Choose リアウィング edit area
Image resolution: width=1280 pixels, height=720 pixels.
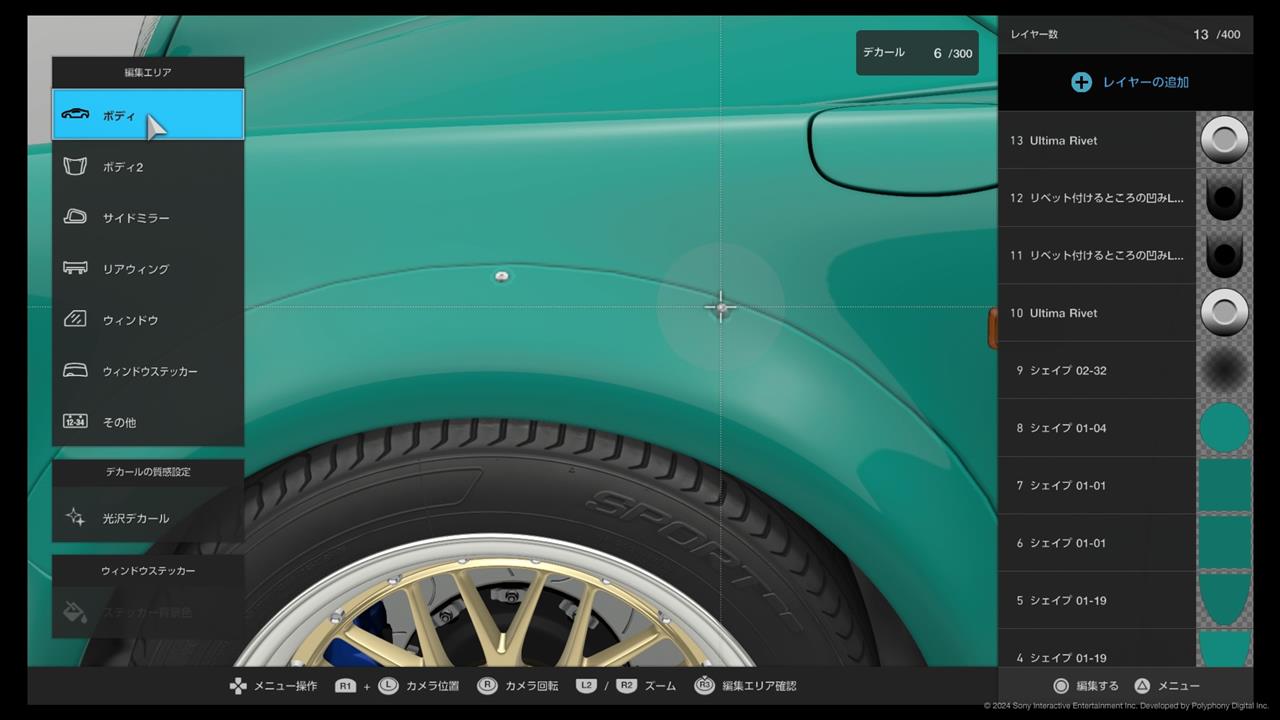[x=148, y=268]
